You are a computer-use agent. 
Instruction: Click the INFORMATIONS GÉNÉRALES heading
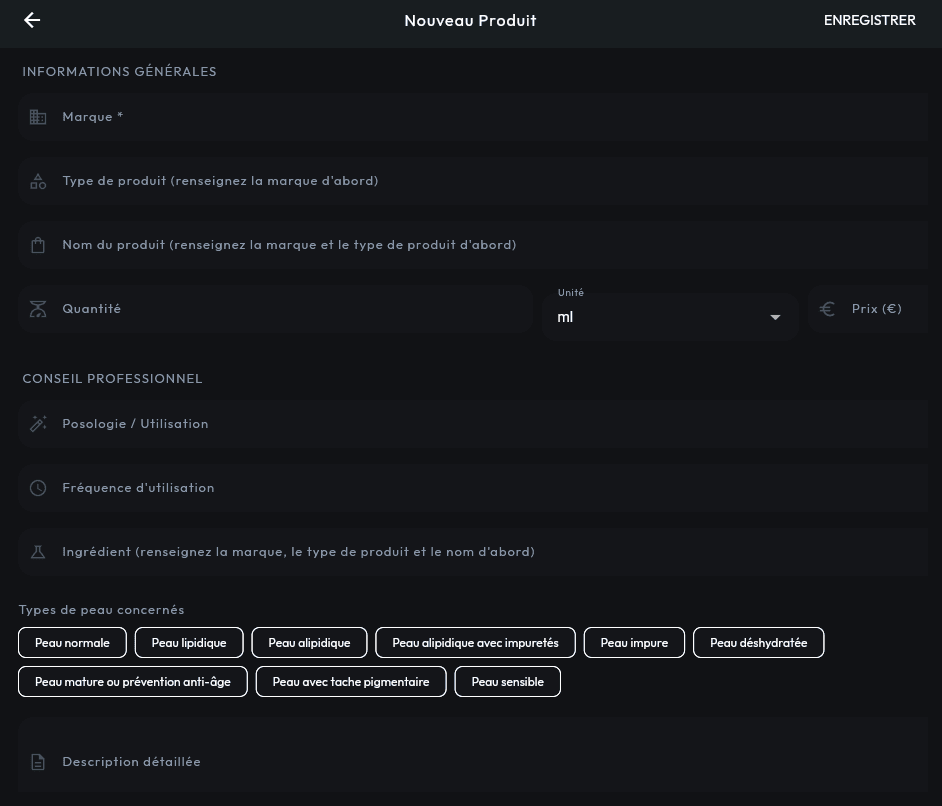120,71
